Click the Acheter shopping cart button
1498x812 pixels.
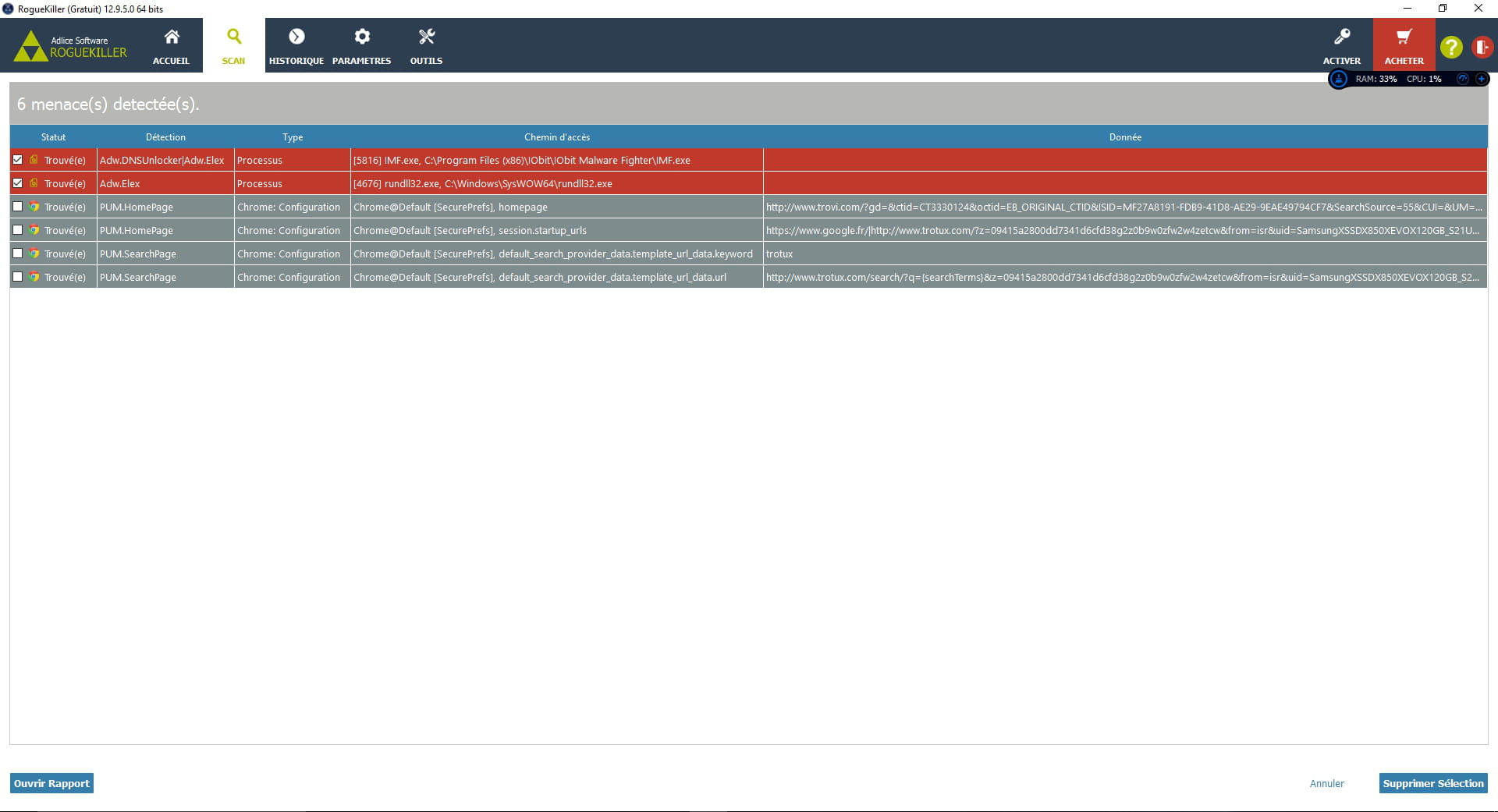pos(1404,46)
